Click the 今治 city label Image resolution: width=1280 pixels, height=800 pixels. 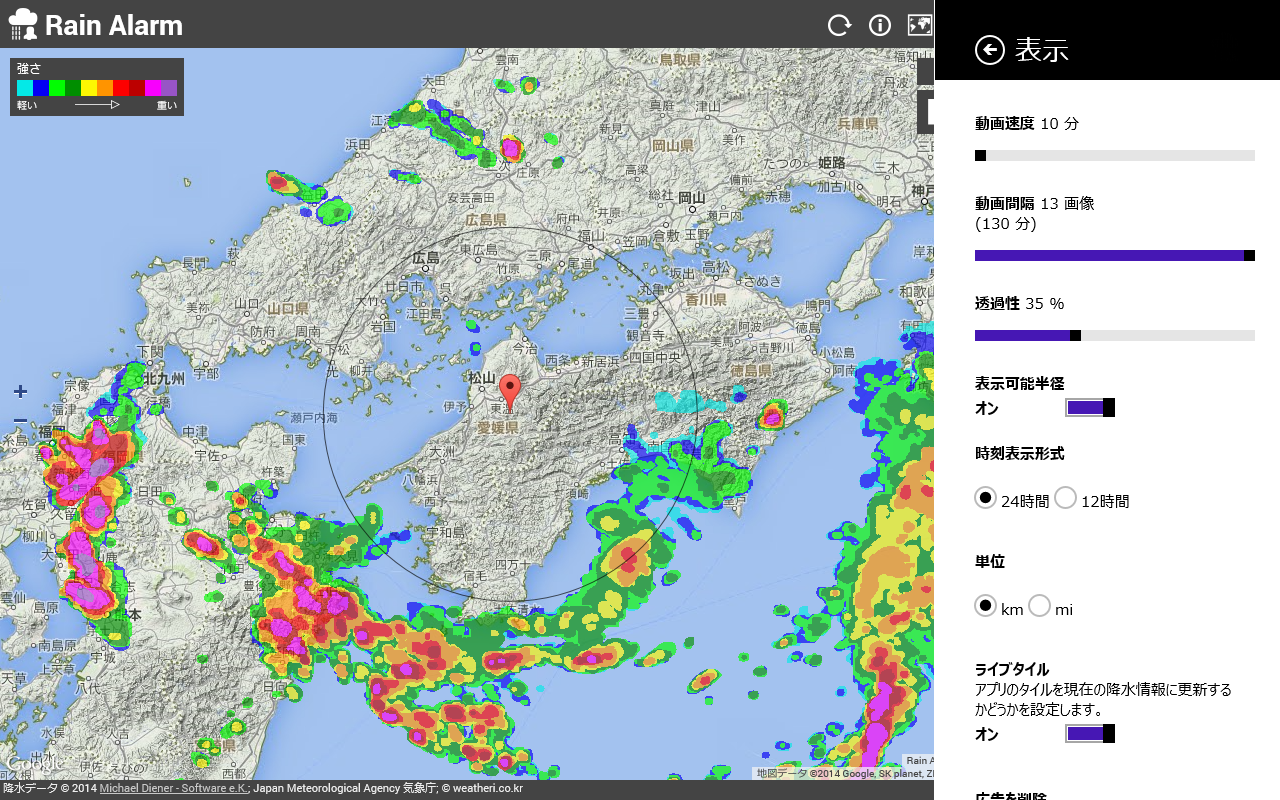coord(524,349)
